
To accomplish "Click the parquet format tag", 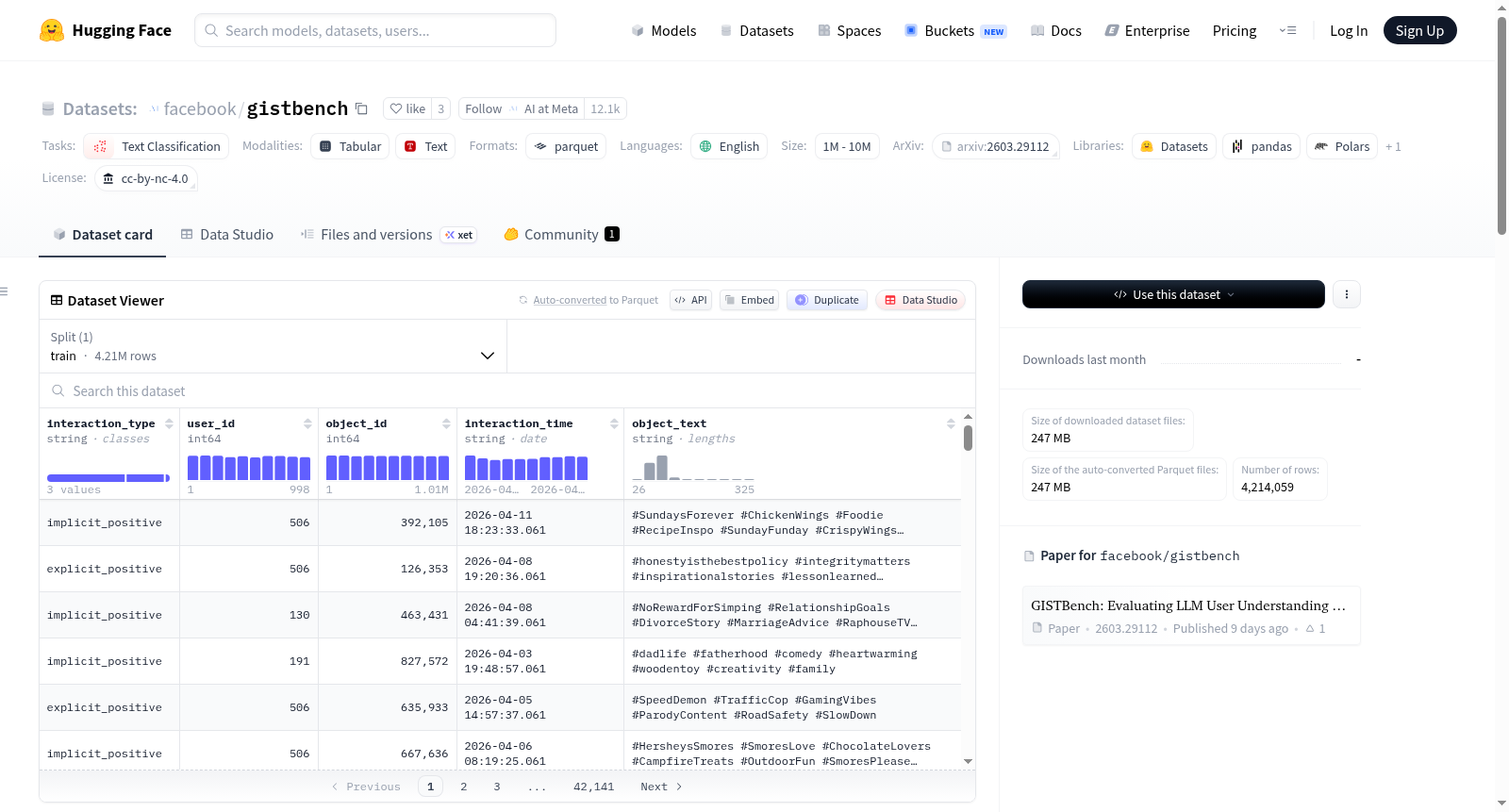I will click(566, 146).
